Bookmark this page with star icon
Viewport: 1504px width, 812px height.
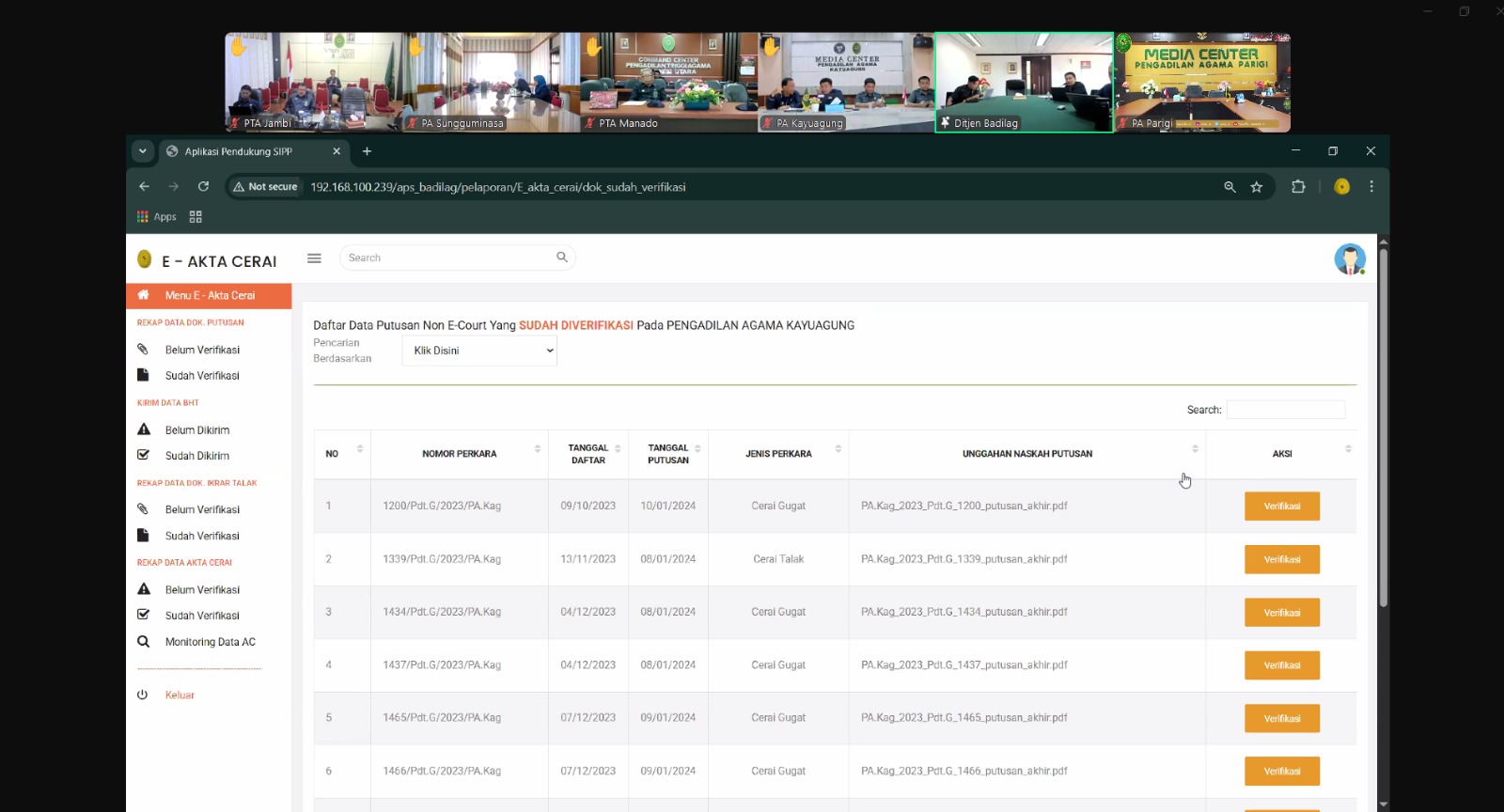[1257, 187]
